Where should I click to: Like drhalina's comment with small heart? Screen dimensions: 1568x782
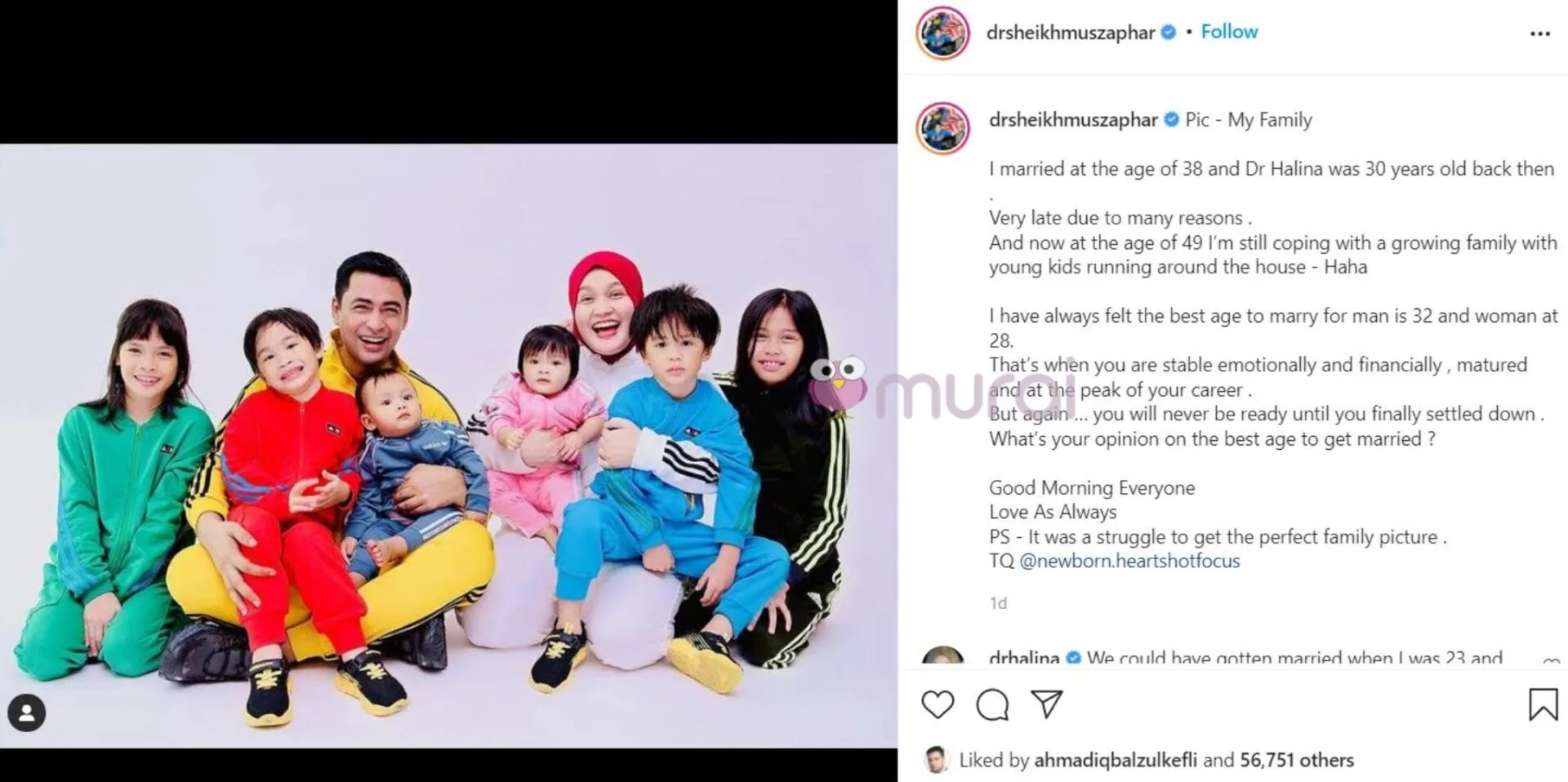pyautogui.click(x=1551, y=660)
